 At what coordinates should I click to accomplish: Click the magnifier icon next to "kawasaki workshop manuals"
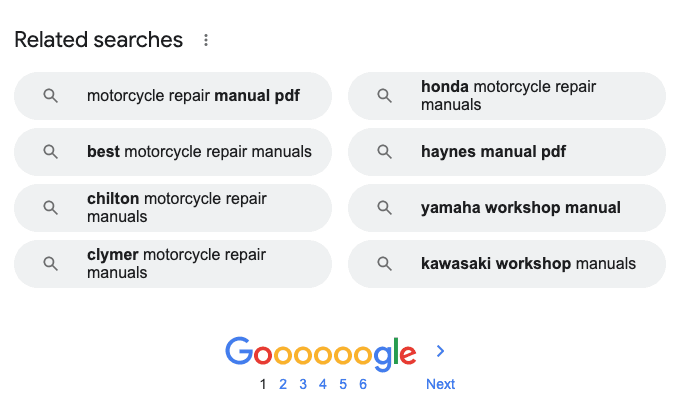click(385, 264)
